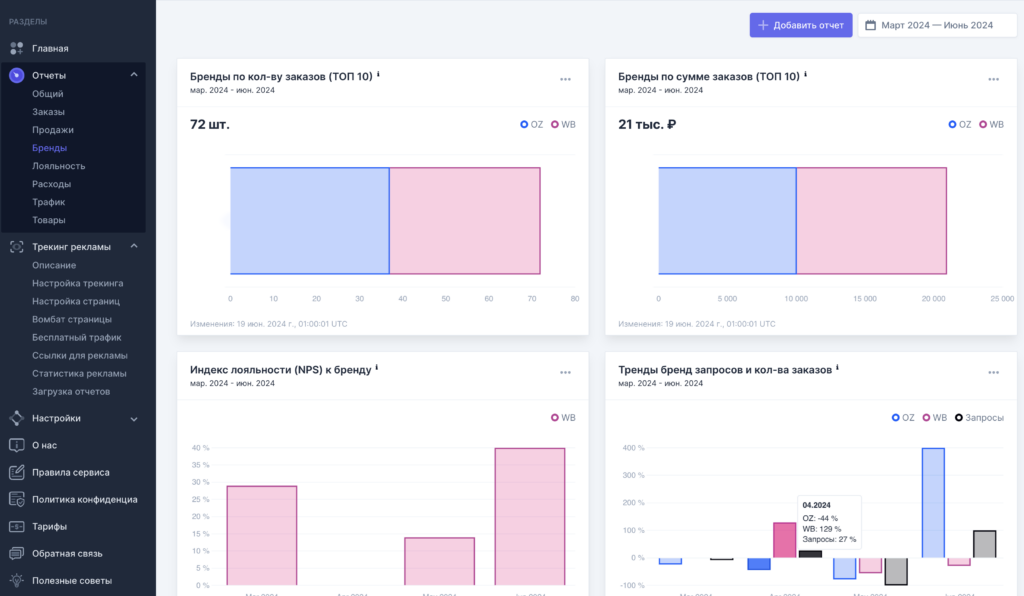Click the Добавить отчет button
The image size is (1024, 596).
pos(801,25)
